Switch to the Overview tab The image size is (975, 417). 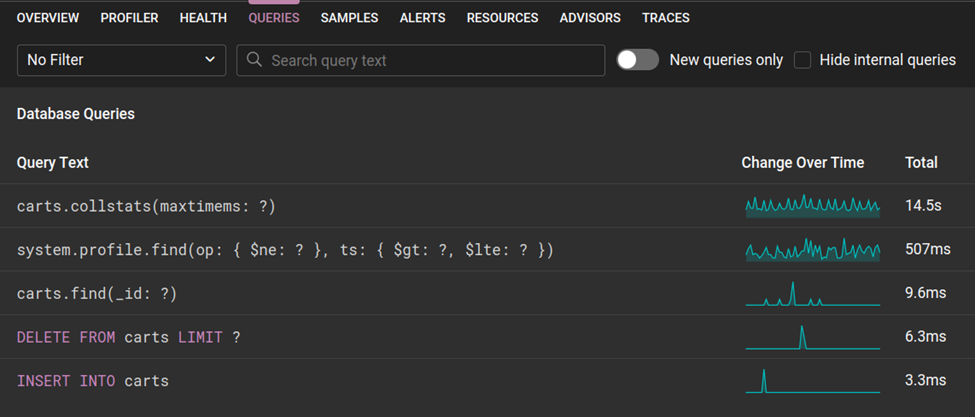coord(48,18)
